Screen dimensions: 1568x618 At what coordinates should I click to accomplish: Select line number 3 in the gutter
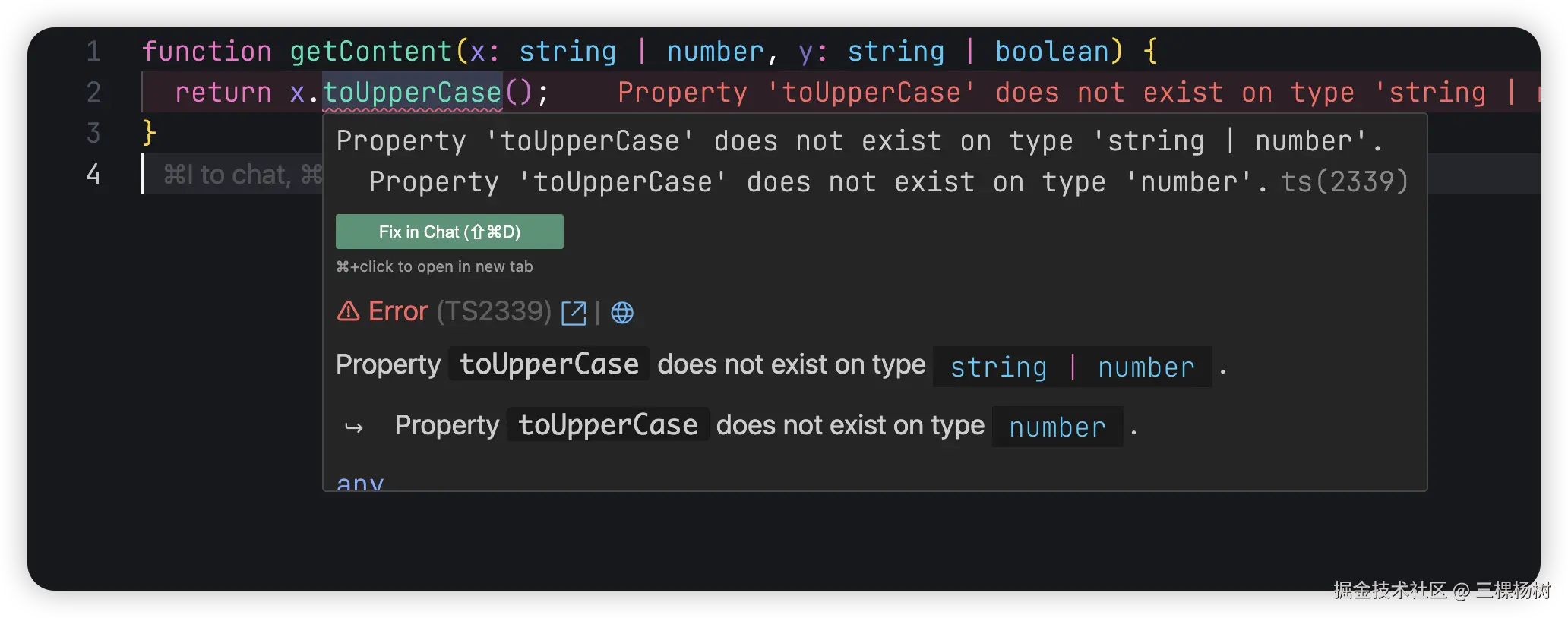(x=93, y=134)
